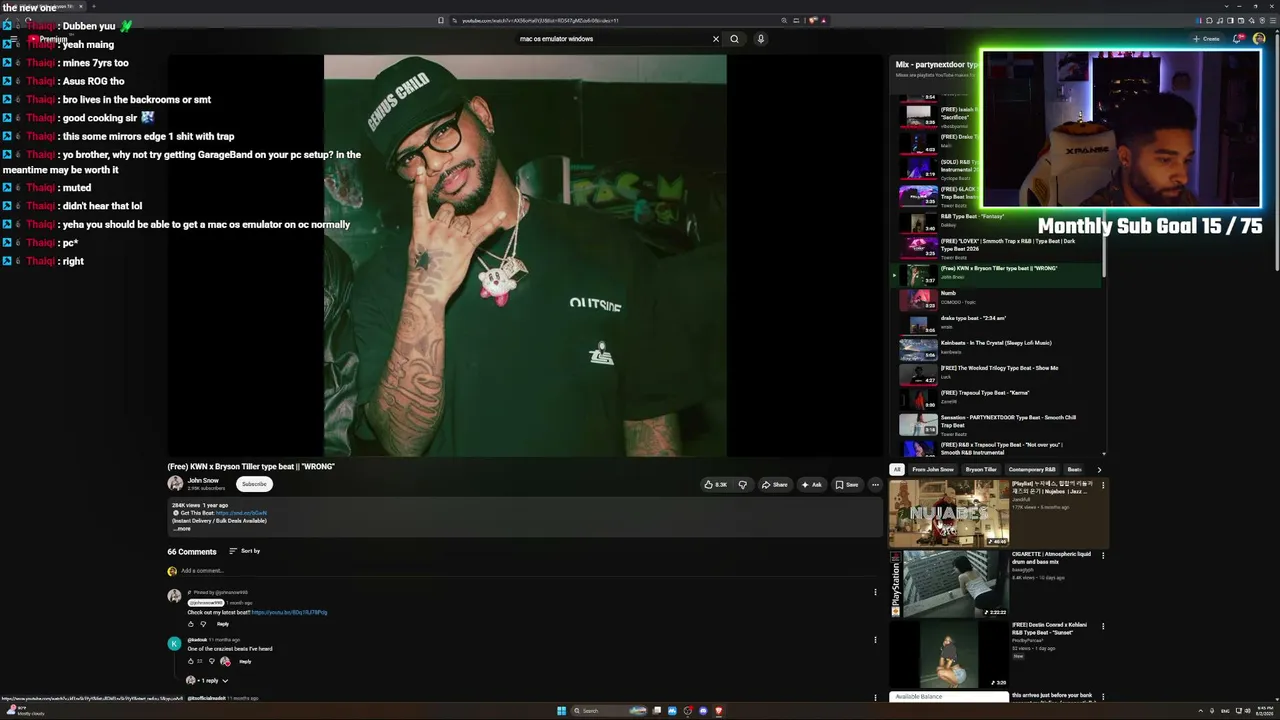
Task: Open the Get This Beat link
Action: click(x=241, y=513)
